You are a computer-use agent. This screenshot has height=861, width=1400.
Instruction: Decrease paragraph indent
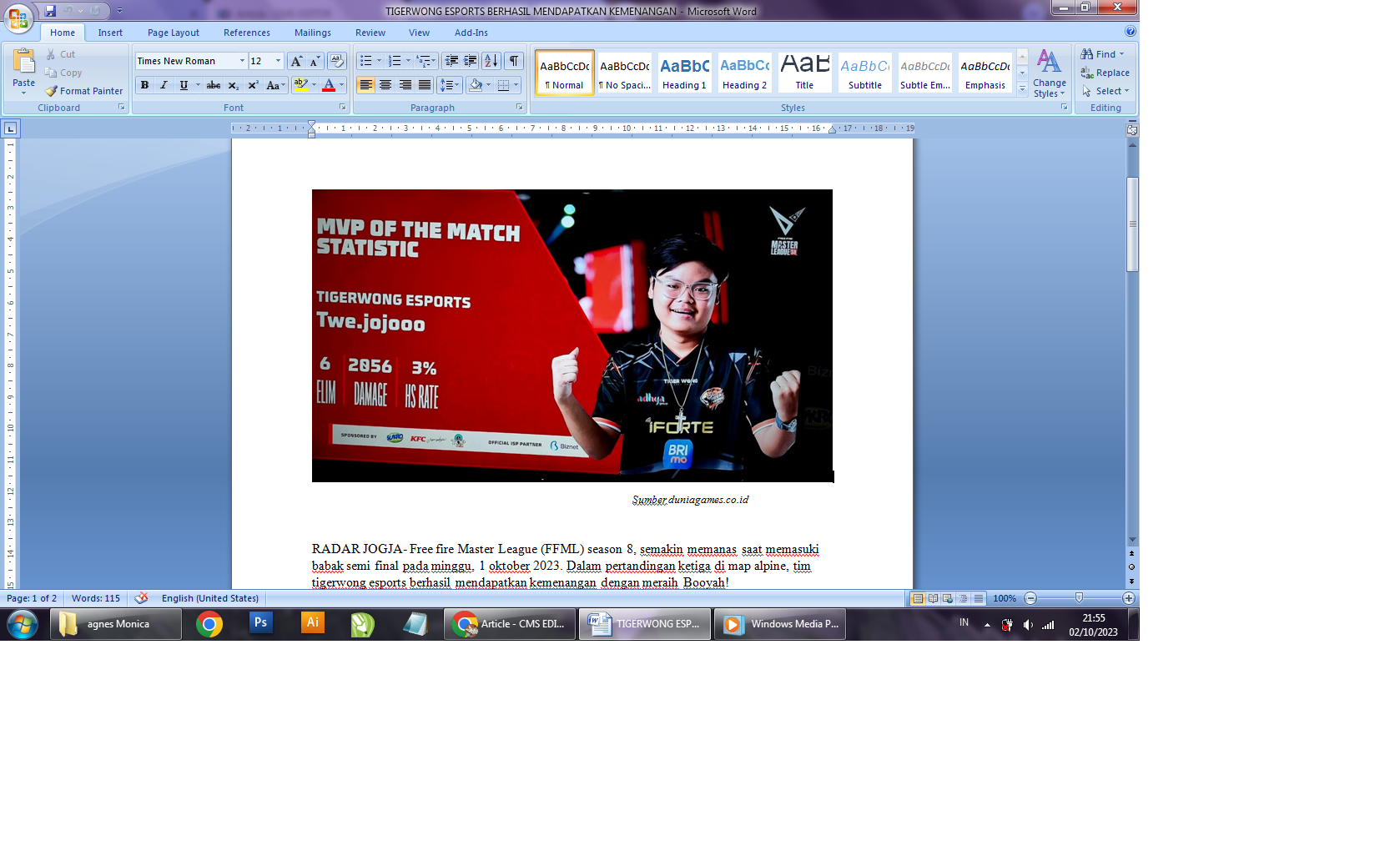point(451,61)
